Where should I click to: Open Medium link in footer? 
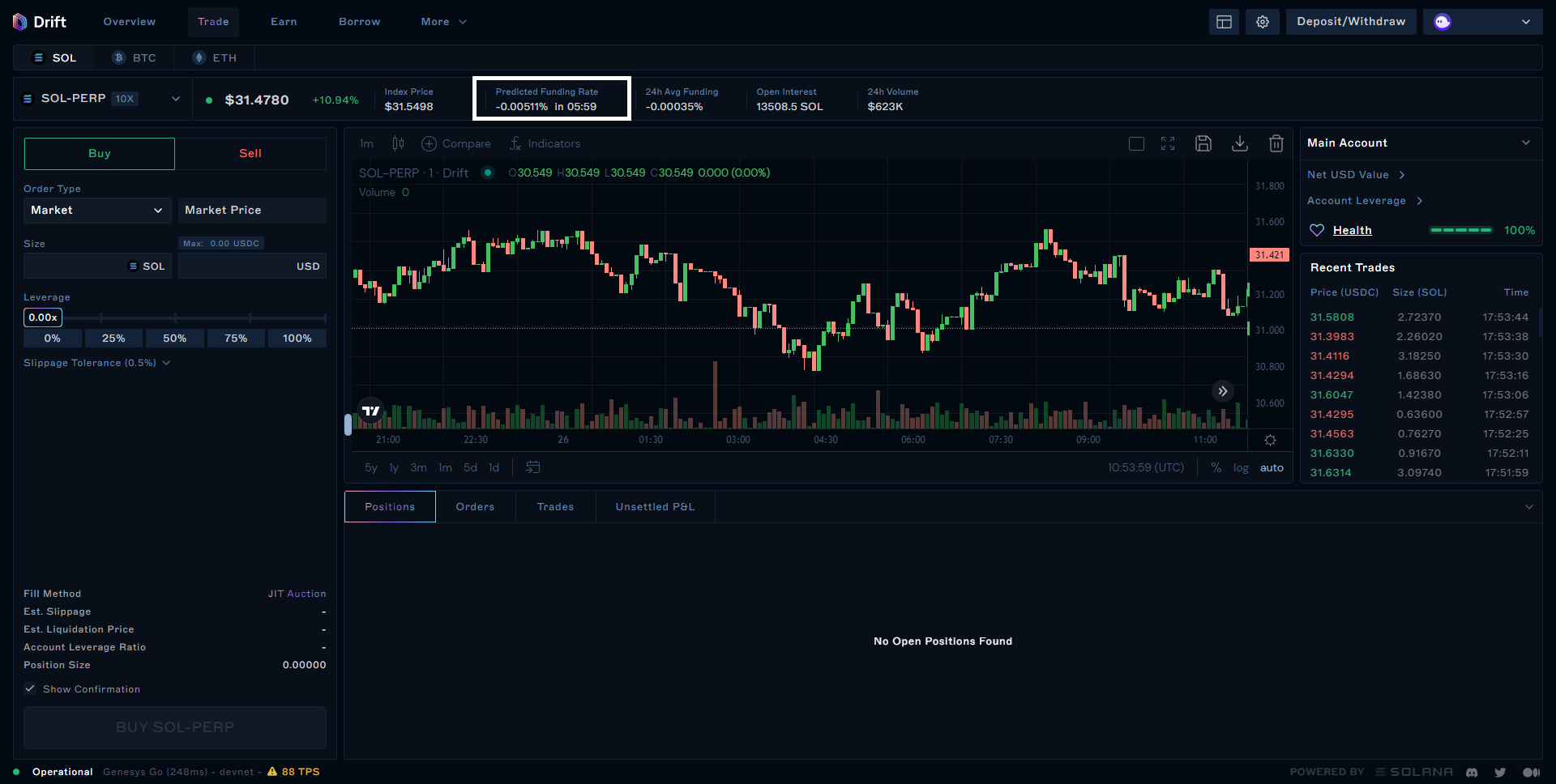(x=1531, y=772)
